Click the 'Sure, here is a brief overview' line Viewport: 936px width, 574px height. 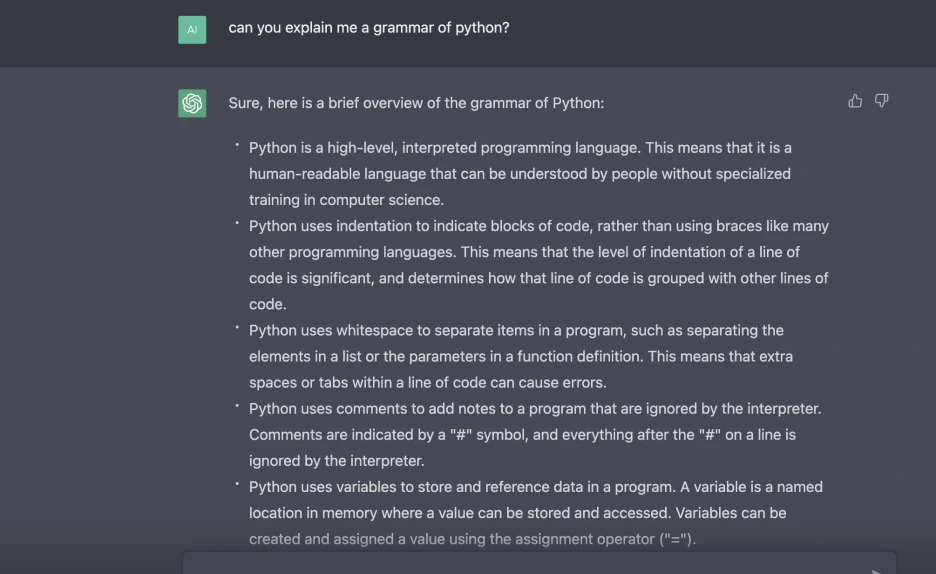[416, 103]
